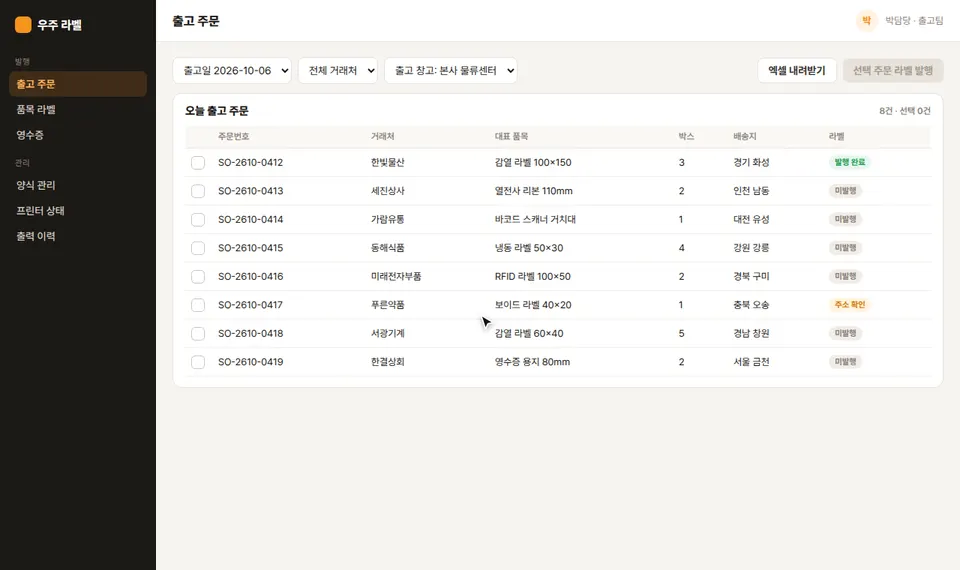Click the customer name 한결상회
Image resolution: width=960 pixels, height=570 pixels.
[388, 362]
